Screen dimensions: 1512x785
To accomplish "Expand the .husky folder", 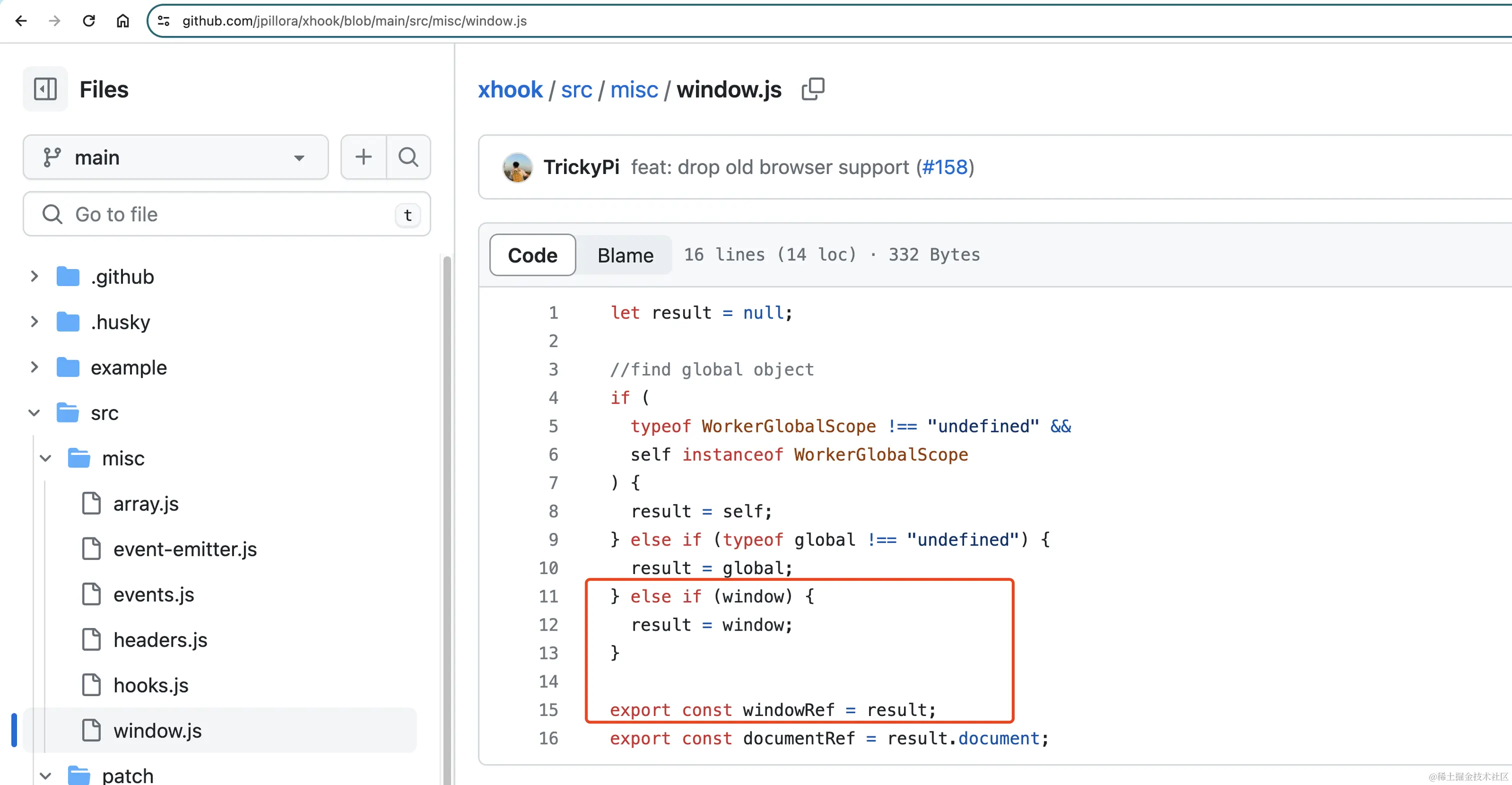I will [x=34, y=322].
